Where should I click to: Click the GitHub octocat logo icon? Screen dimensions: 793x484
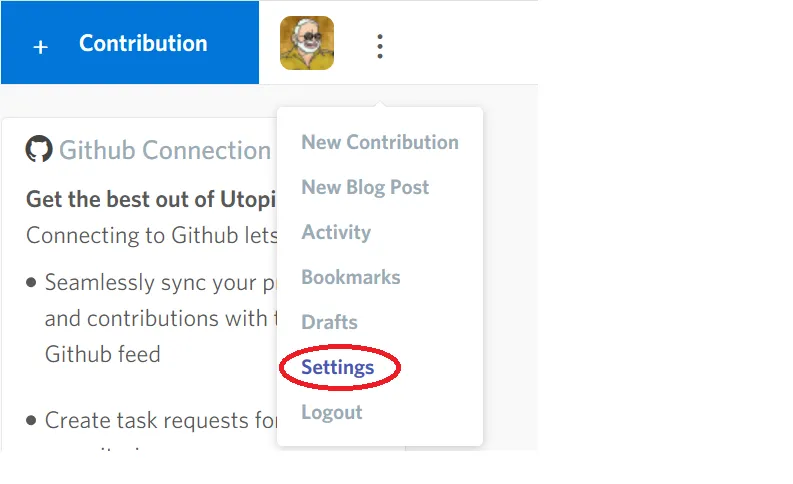tap(39, 149)
